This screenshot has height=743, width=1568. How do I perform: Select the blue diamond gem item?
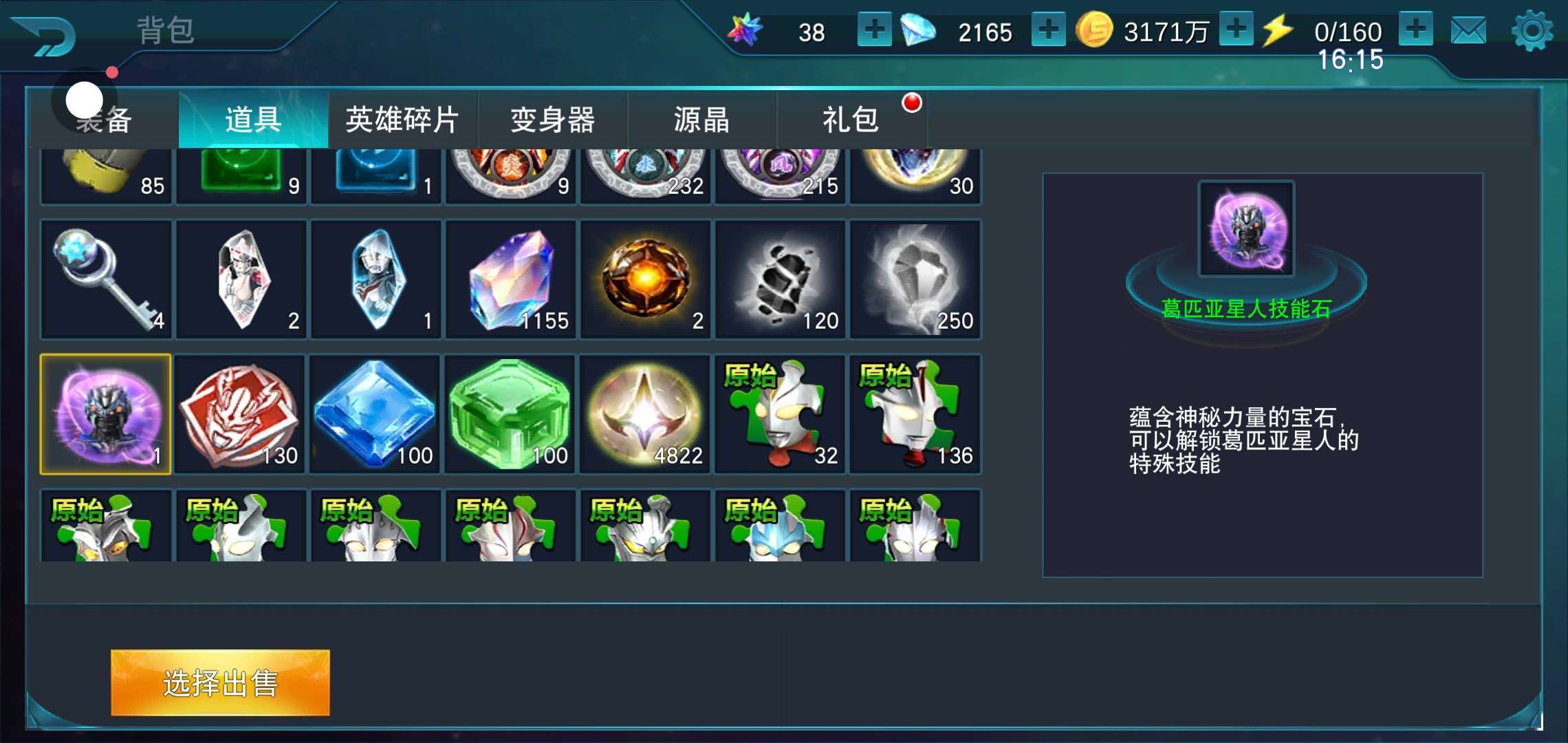pyautogui.click(x=375, y=414)
